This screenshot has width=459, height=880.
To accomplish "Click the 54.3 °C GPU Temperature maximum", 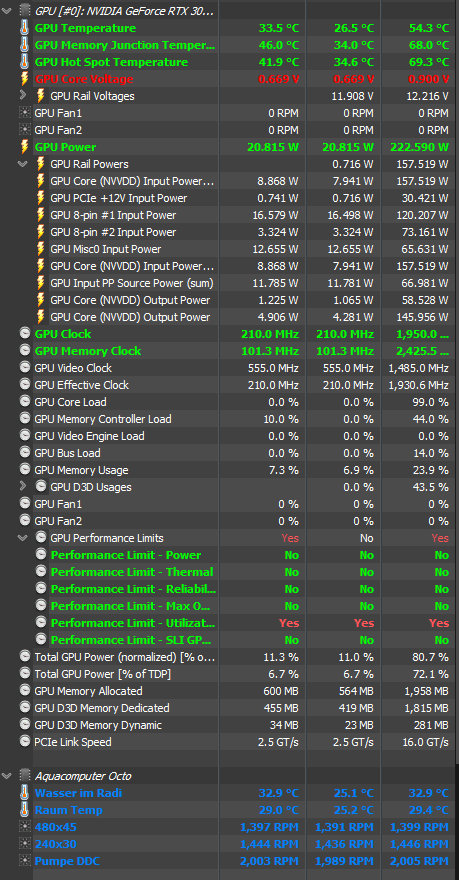I will (428, 28).
